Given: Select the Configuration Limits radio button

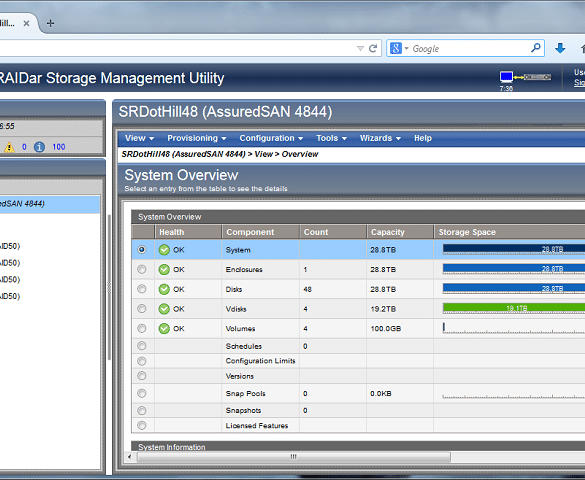Looking at the screenshot, I should pos(142,361).
